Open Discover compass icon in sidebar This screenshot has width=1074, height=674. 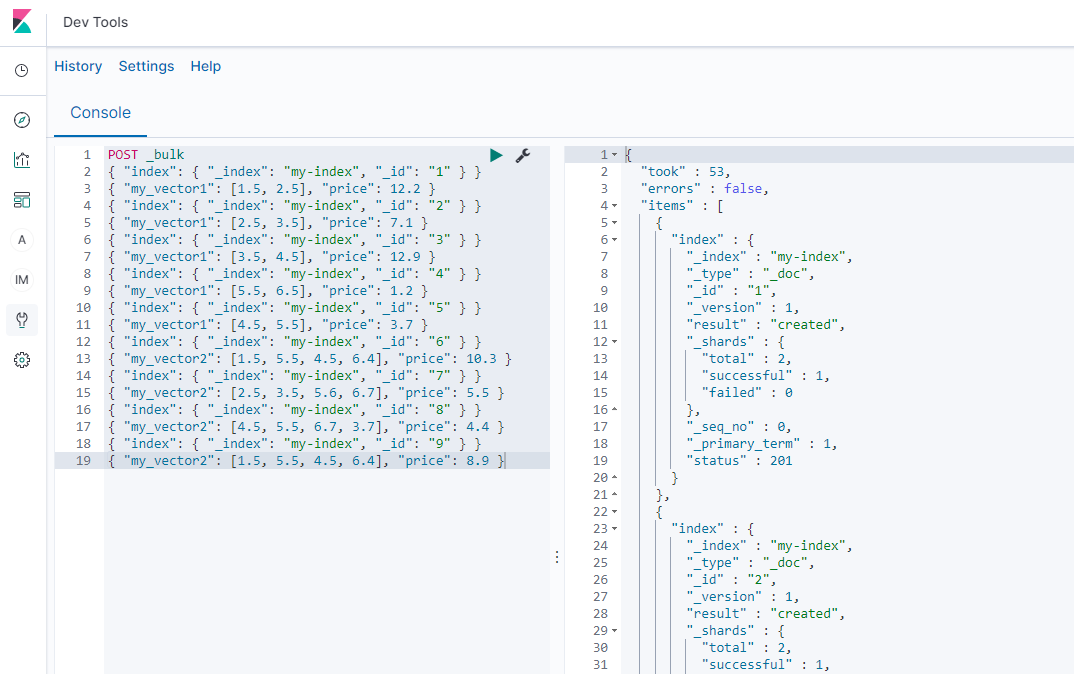pyautogui.click(x=22, y=120)
